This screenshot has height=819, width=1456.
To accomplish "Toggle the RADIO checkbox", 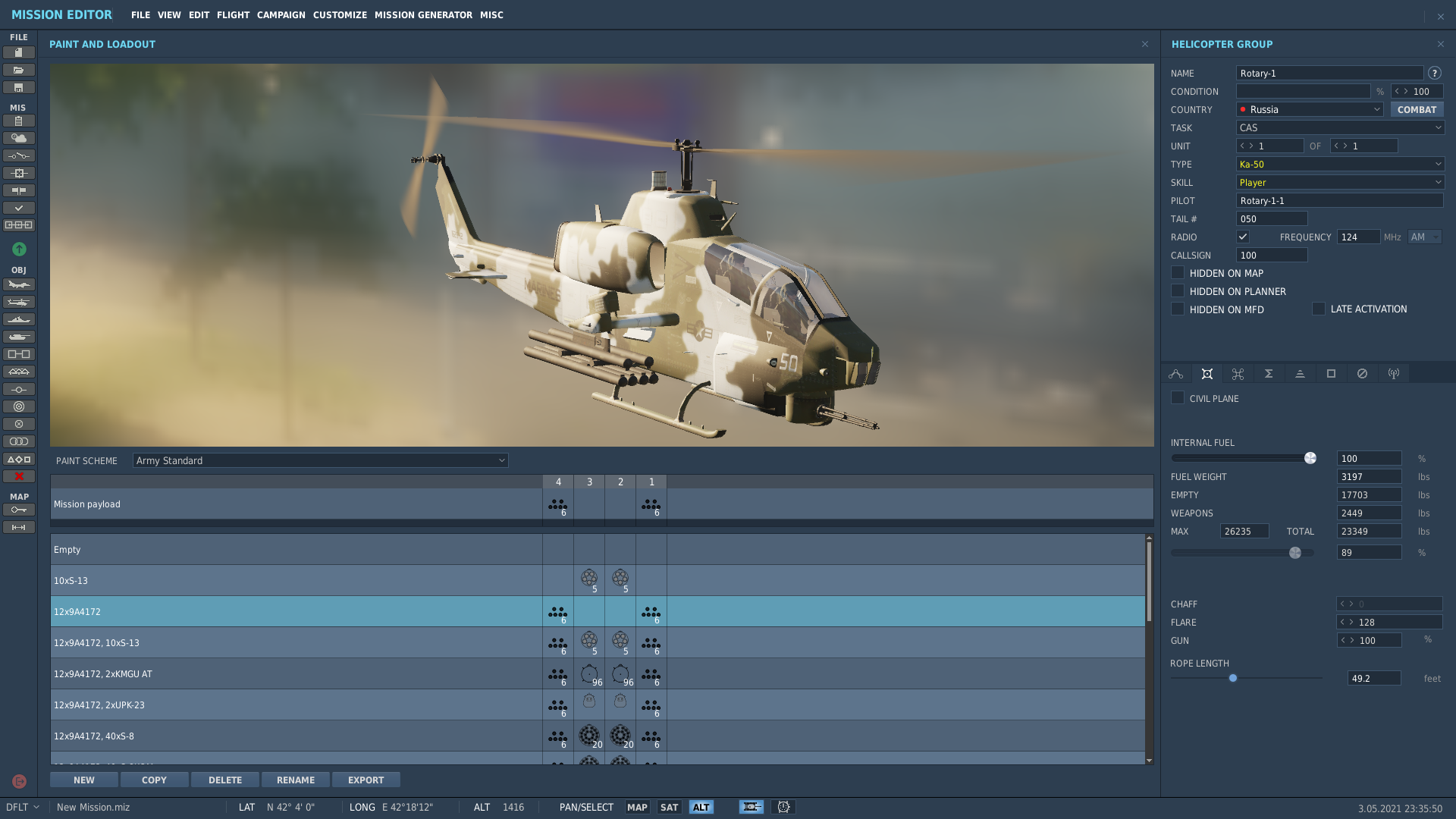I will point(1243,237).
